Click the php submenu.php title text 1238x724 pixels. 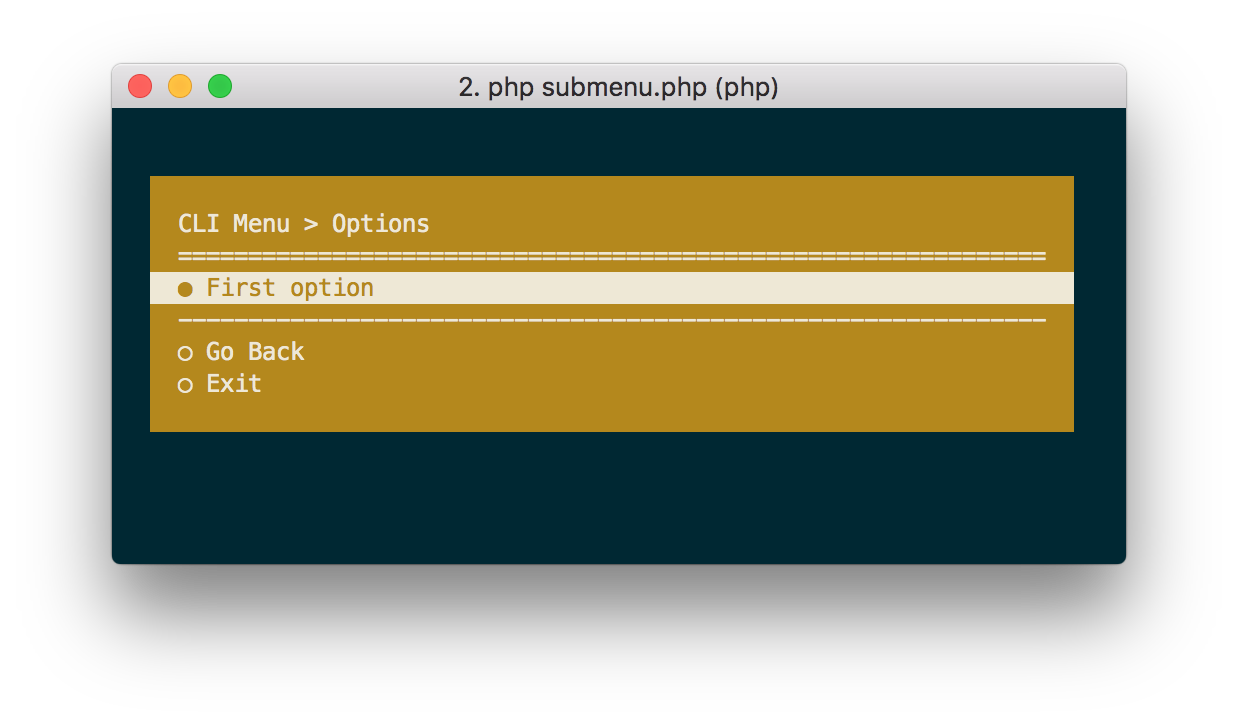[619, 88]
